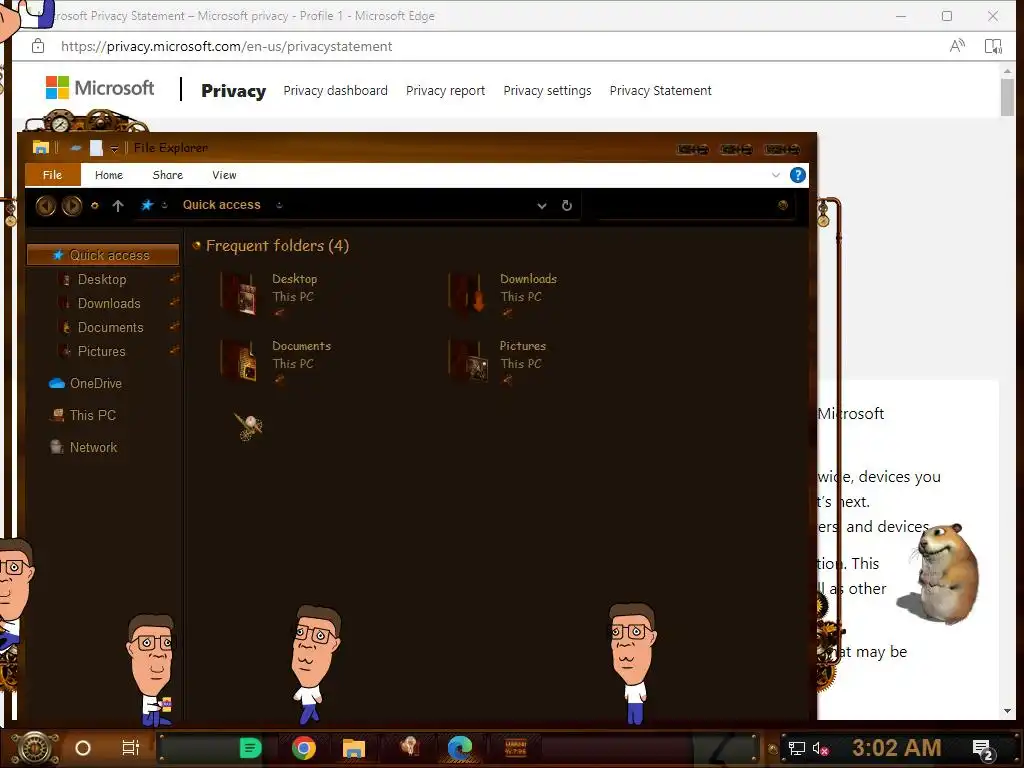Image resolution: width=1024 pixels, height=768 pixels.
Task: Click the scroll down arrow in Edge
Action: coord(1007,711)
